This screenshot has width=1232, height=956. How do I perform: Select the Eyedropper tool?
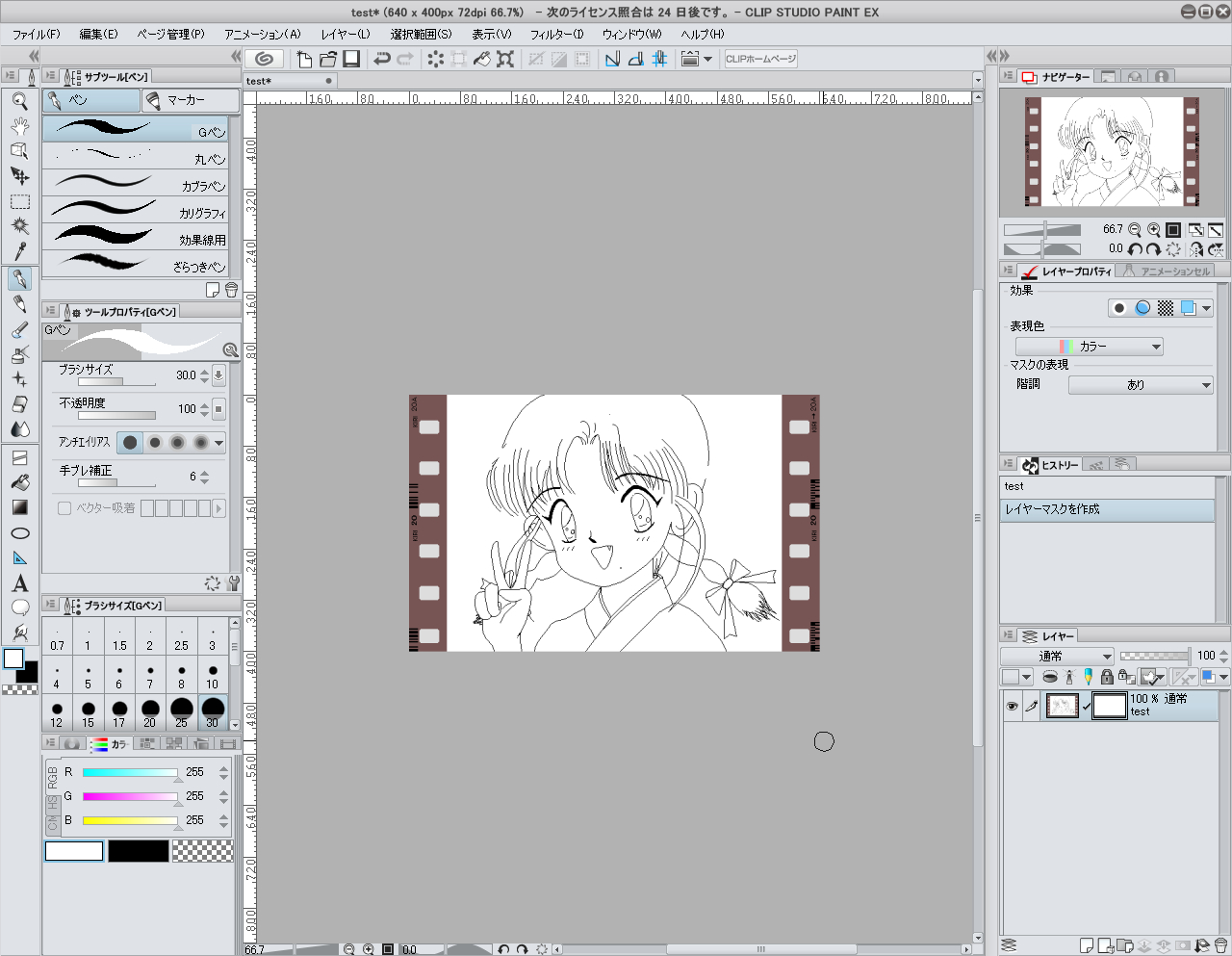click(x=19, y=252)
